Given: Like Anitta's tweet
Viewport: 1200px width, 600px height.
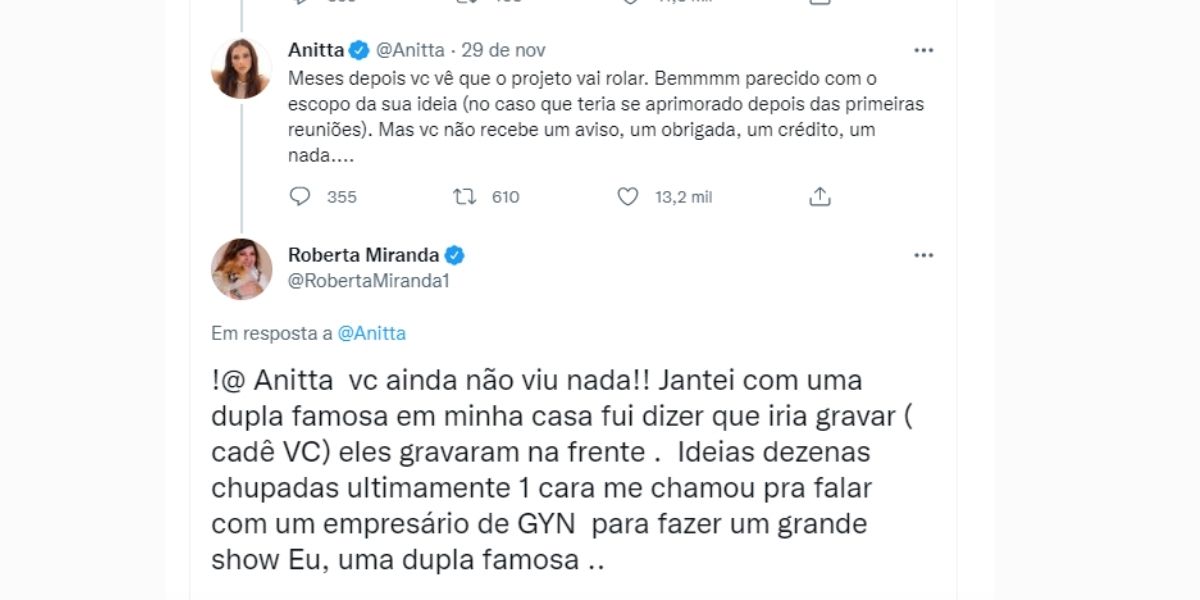Looking at the screenshot, I should click(x=628, y=197).
